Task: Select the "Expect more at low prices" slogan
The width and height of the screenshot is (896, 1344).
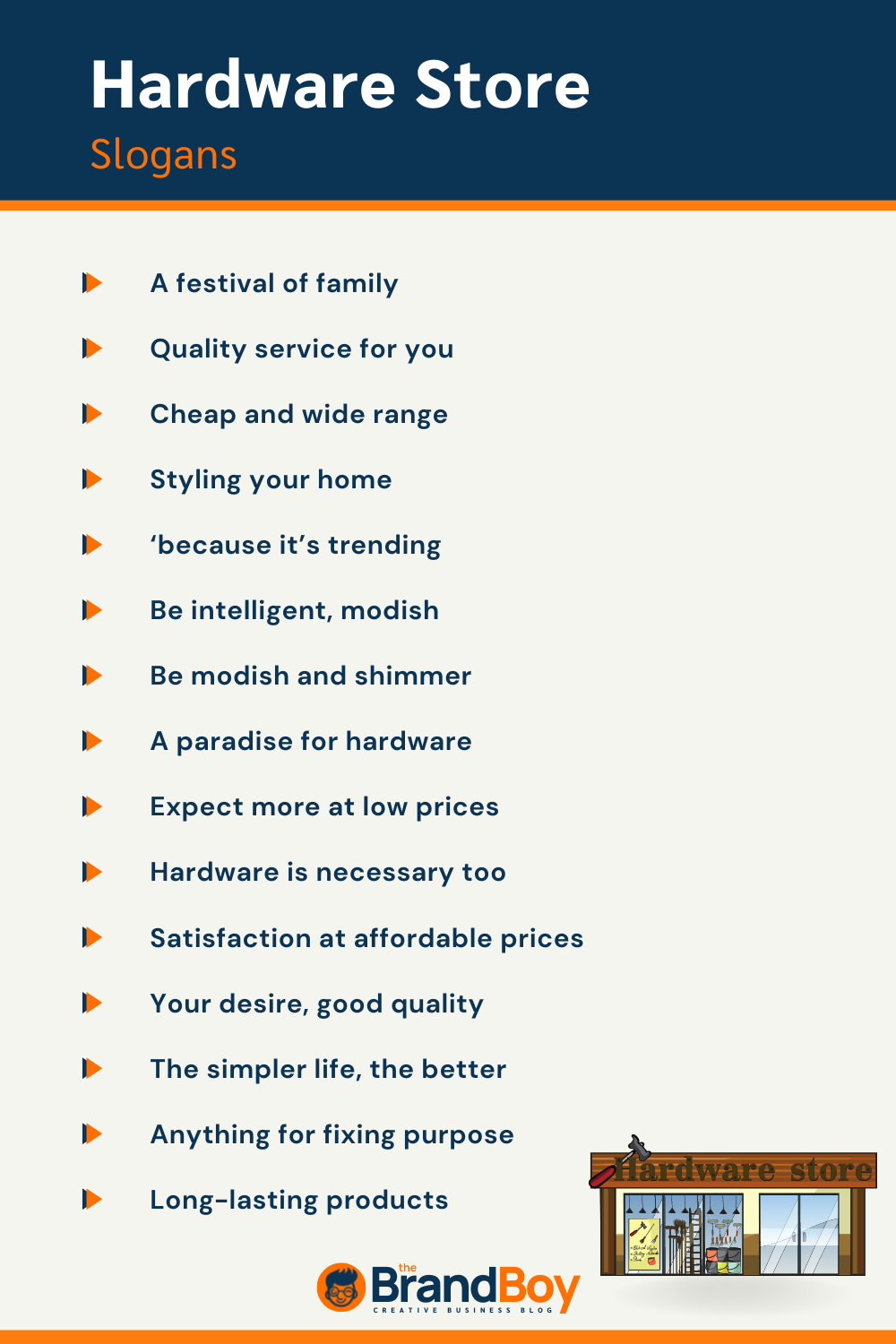Action: tap(323, 806)
